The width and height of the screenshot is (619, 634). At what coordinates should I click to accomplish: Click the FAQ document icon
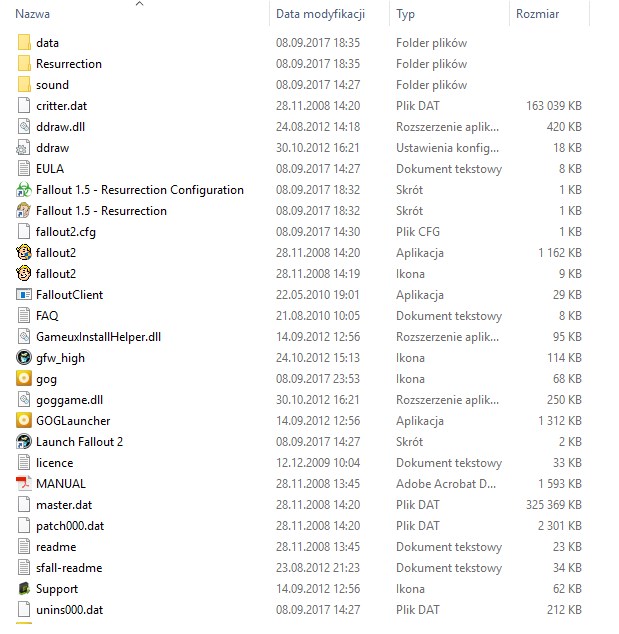pos(24,316)
